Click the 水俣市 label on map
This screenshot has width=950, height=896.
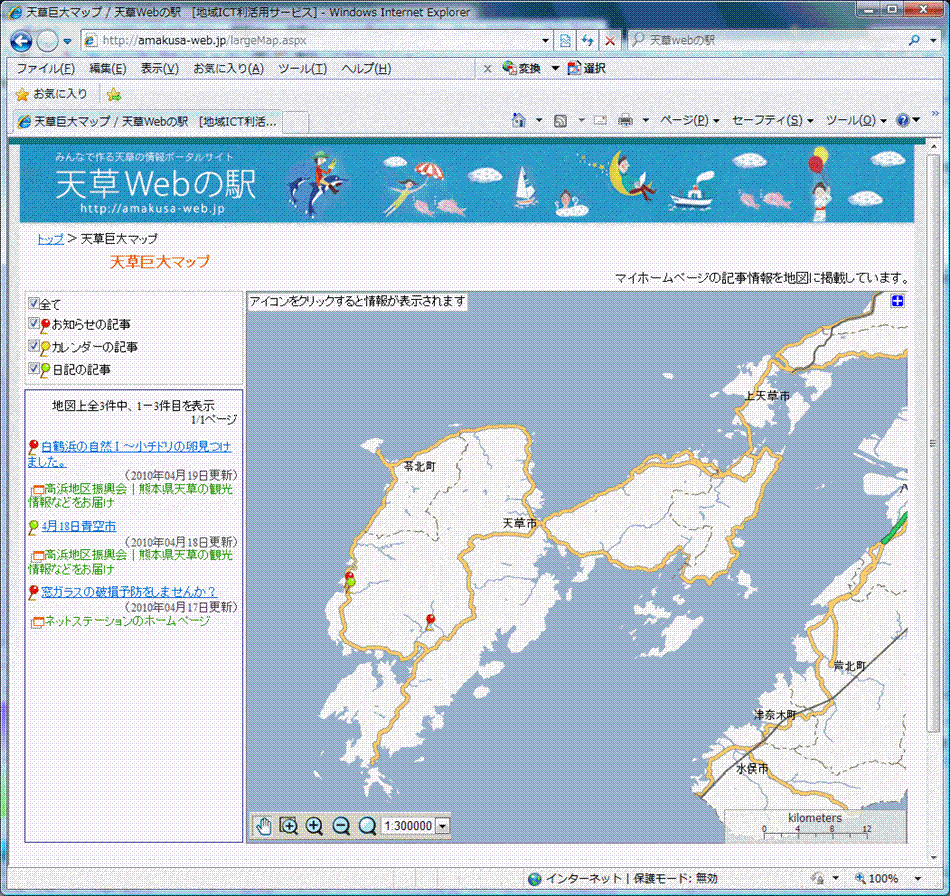(752, 768)
